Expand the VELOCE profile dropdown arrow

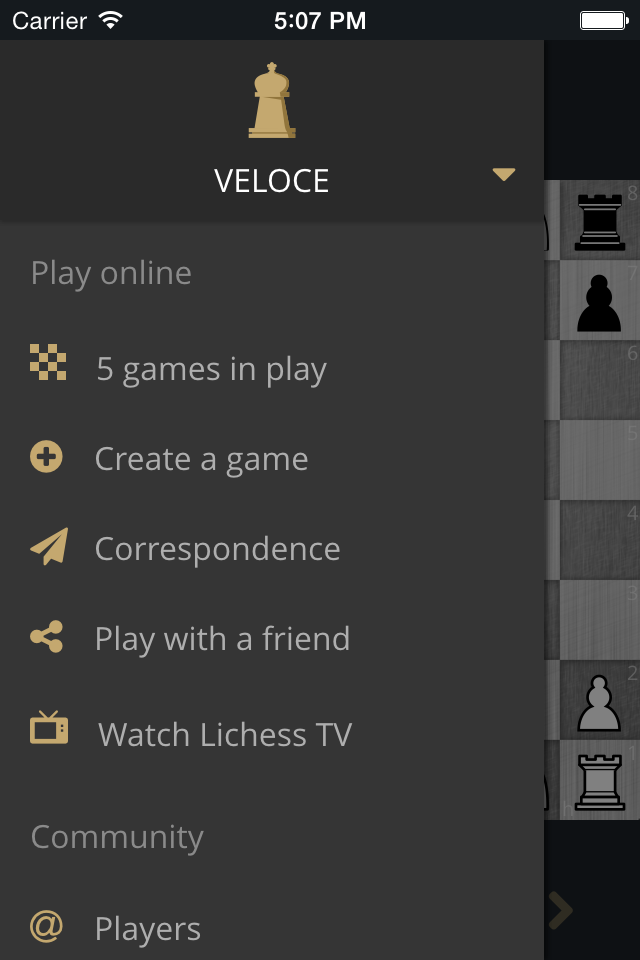[503, 174]
